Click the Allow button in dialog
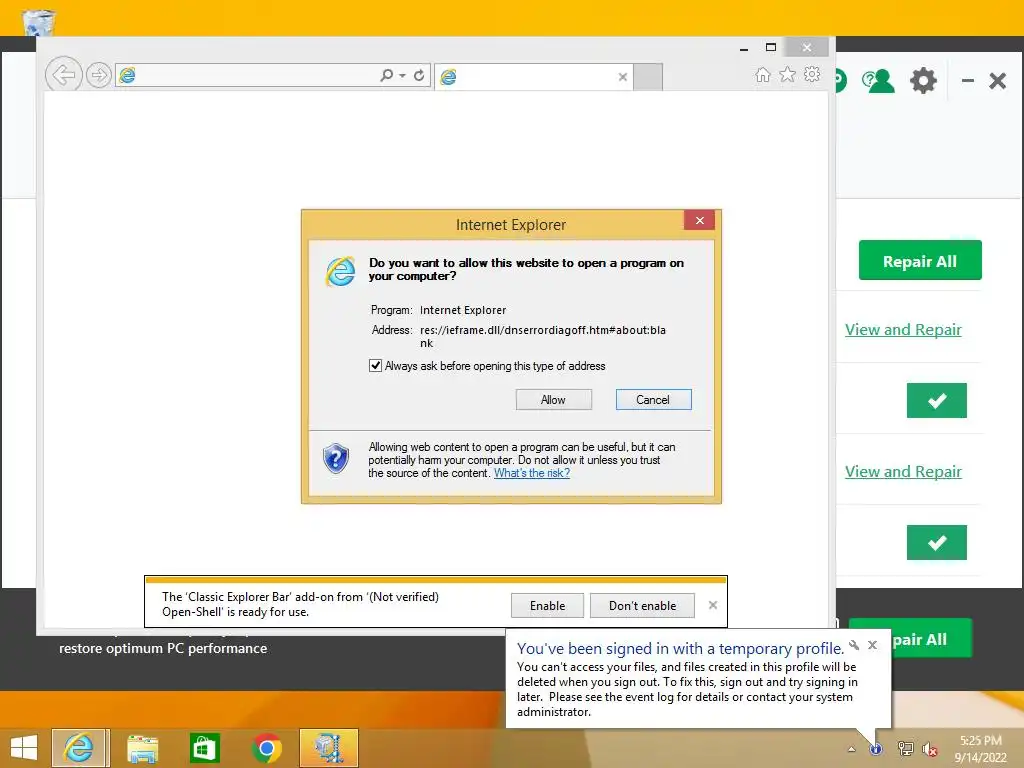This screenshot has height=768, width=1024. tap(553, 400)
